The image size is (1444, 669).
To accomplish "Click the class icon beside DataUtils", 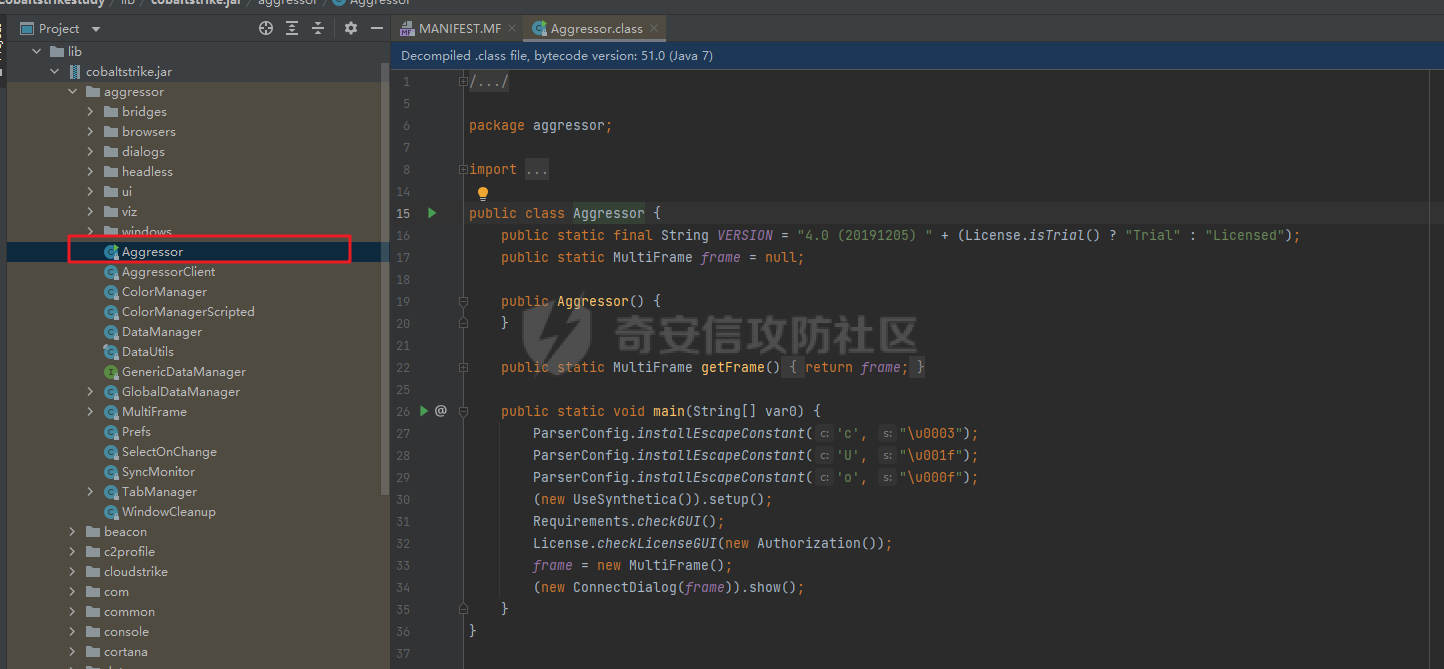I will click(x=111, y=352).
